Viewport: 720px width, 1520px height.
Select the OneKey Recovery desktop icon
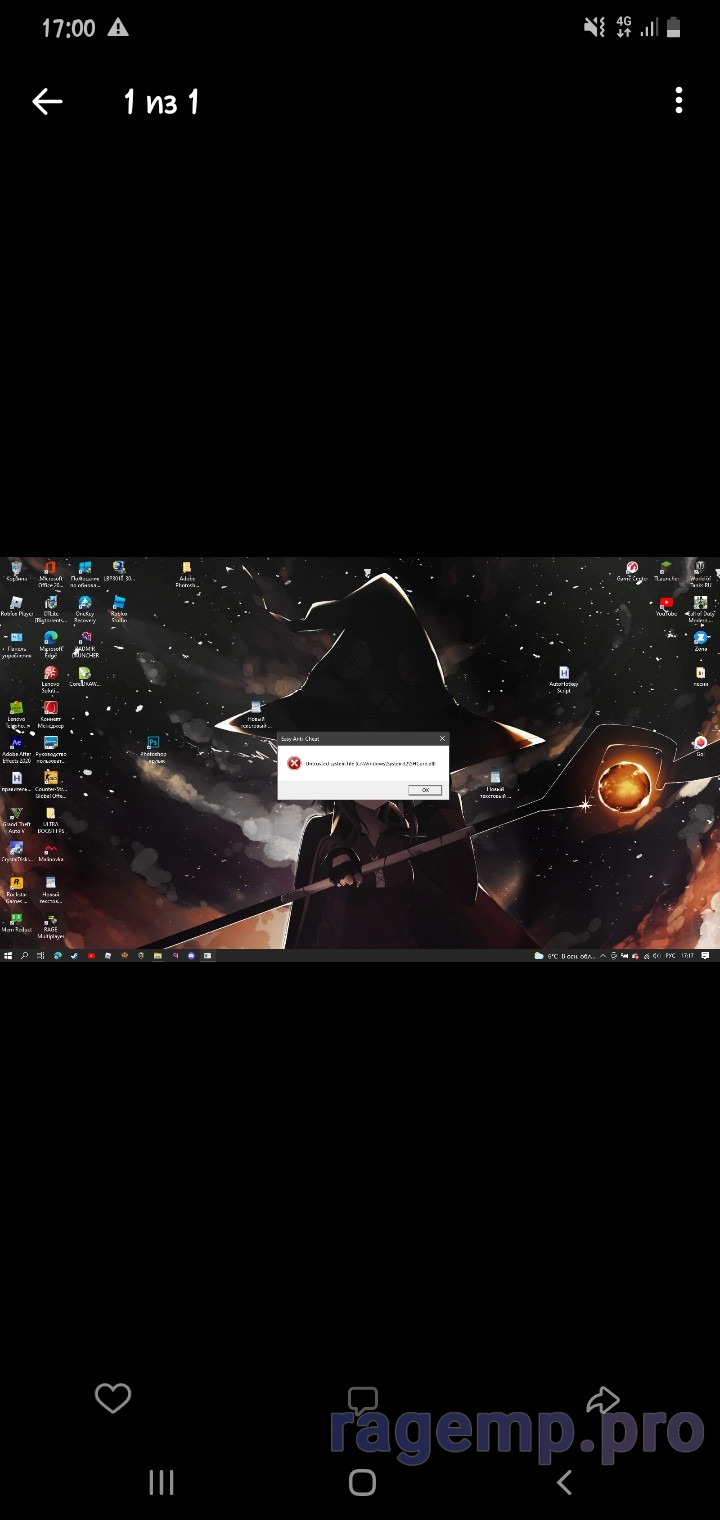click(x=84, y=609)
